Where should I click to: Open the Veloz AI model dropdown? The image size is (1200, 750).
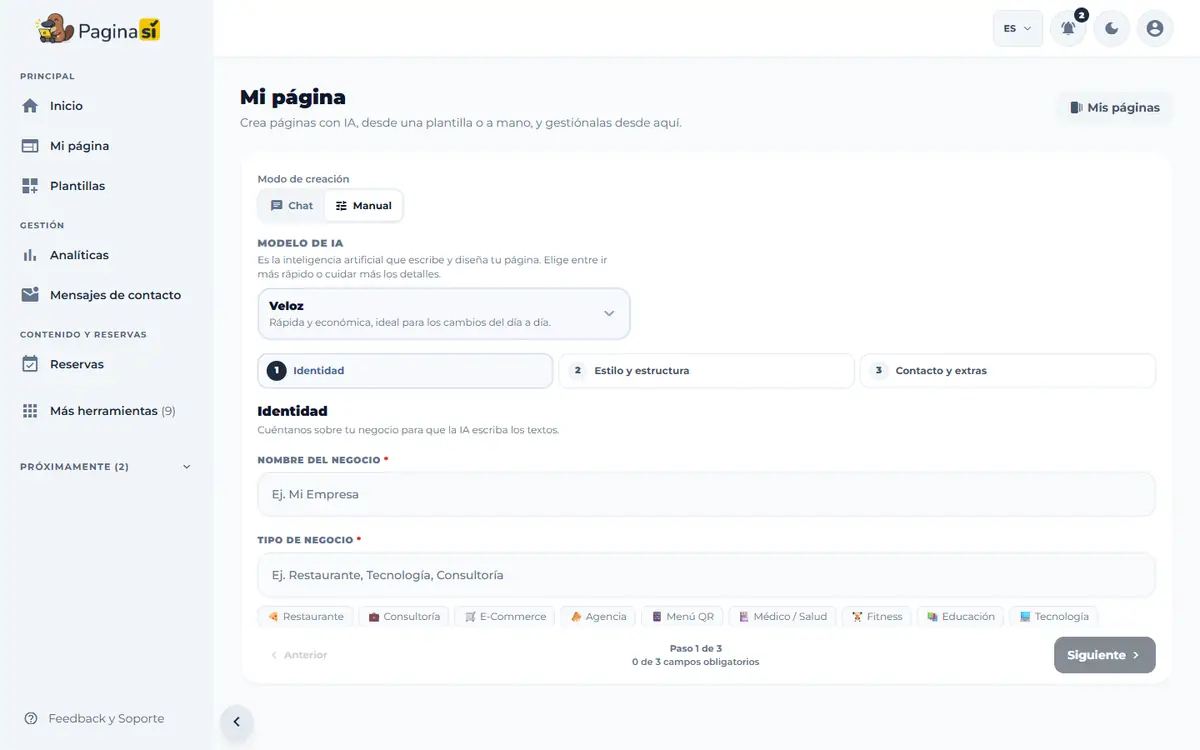[x=444, y=314]
